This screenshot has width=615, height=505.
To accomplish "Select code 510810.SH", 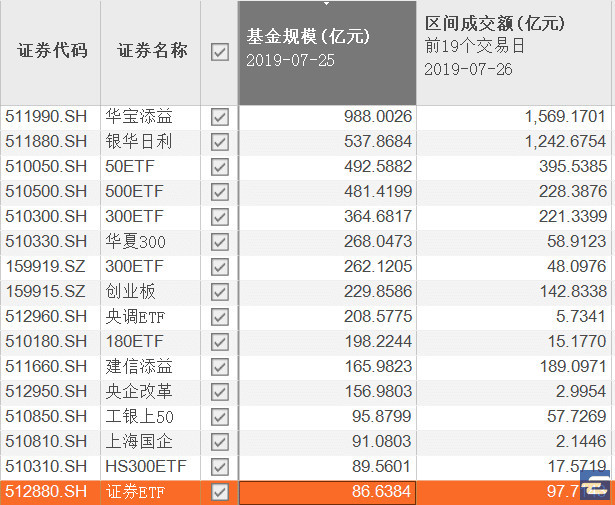I will (46, 441).
